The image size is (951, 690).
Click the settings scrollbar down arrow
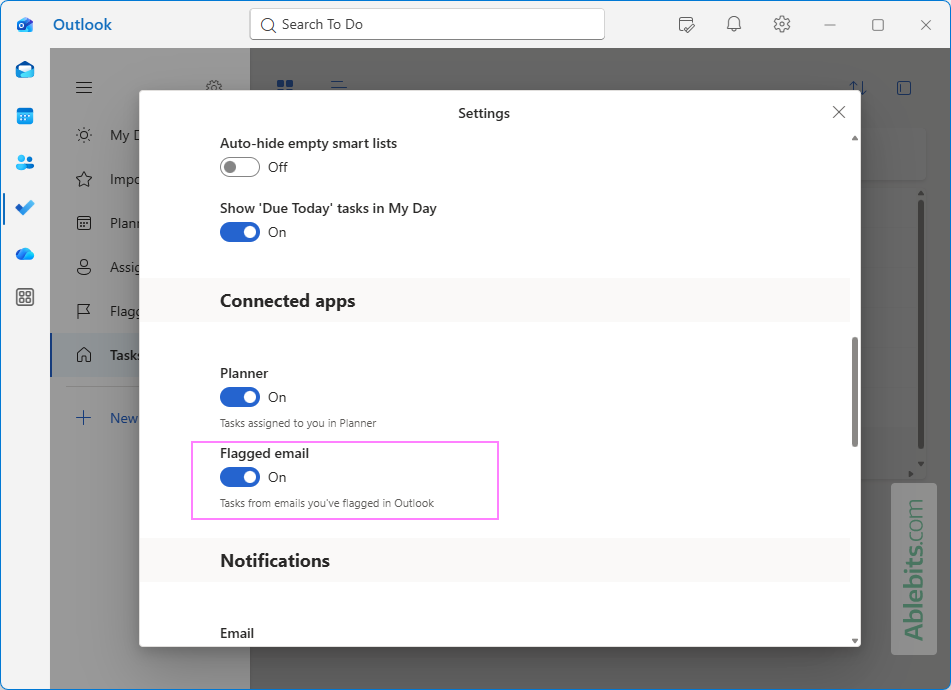(x=855, y=640)
